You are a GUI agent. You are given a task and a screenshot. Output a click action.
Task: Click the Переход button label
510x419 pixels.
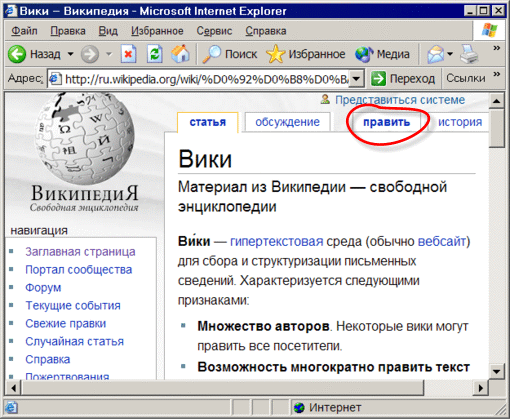pos(412,79)
